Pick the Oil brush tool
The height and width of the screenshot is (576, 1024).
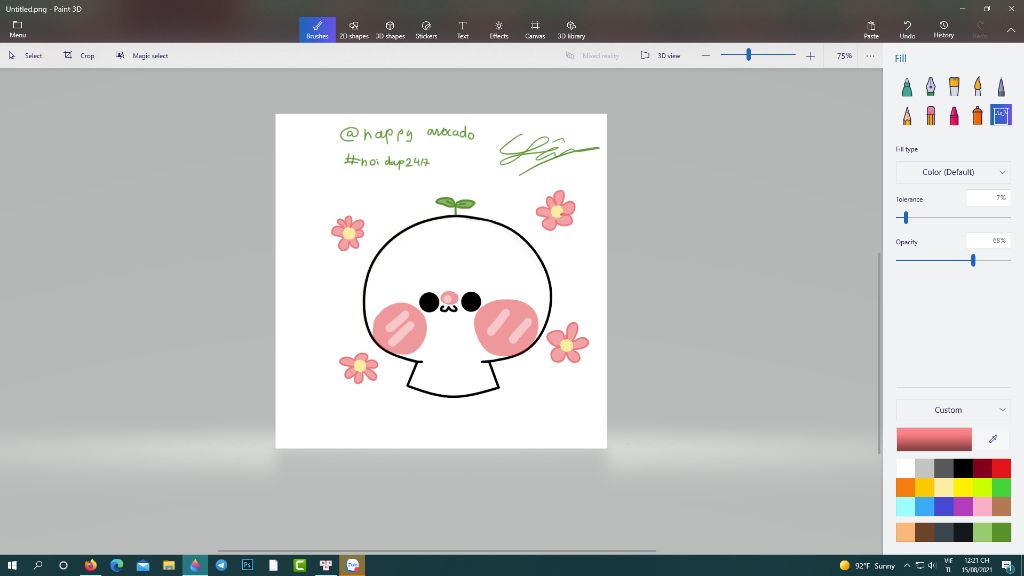pyautogui.click(x=954, y=87)
